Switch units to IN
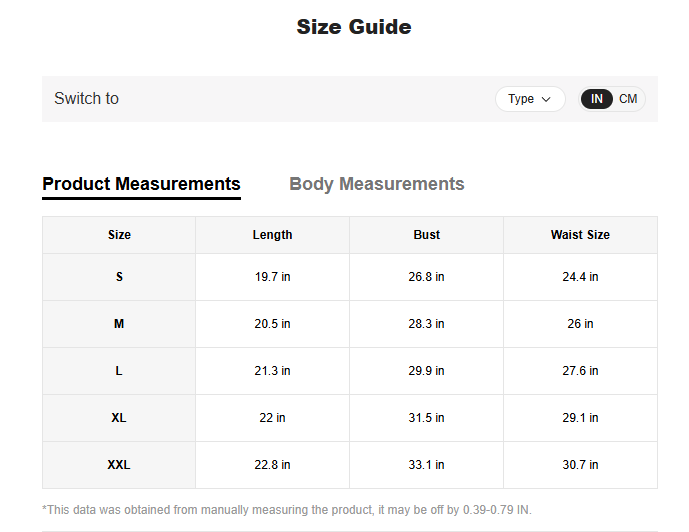 [x=597, y=99]
